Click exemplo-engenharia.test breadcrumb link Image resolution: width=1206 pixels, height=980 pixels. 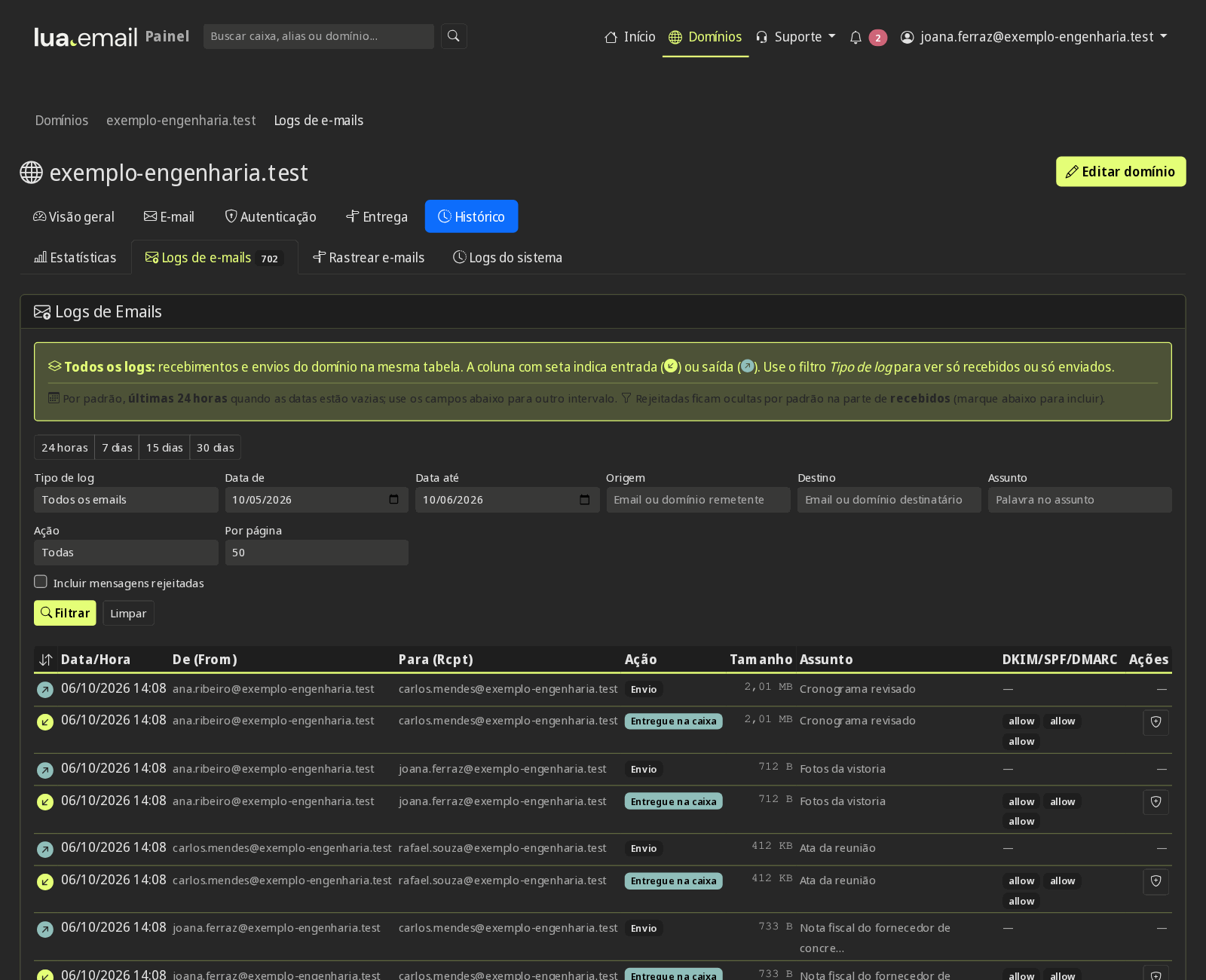click(x=181, y=121)
